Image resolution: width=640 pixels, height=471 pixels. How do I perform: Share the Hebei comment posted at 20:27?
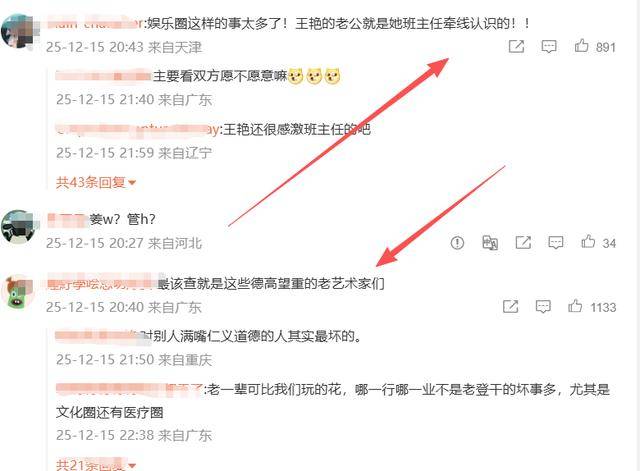(x=523, y=242)
